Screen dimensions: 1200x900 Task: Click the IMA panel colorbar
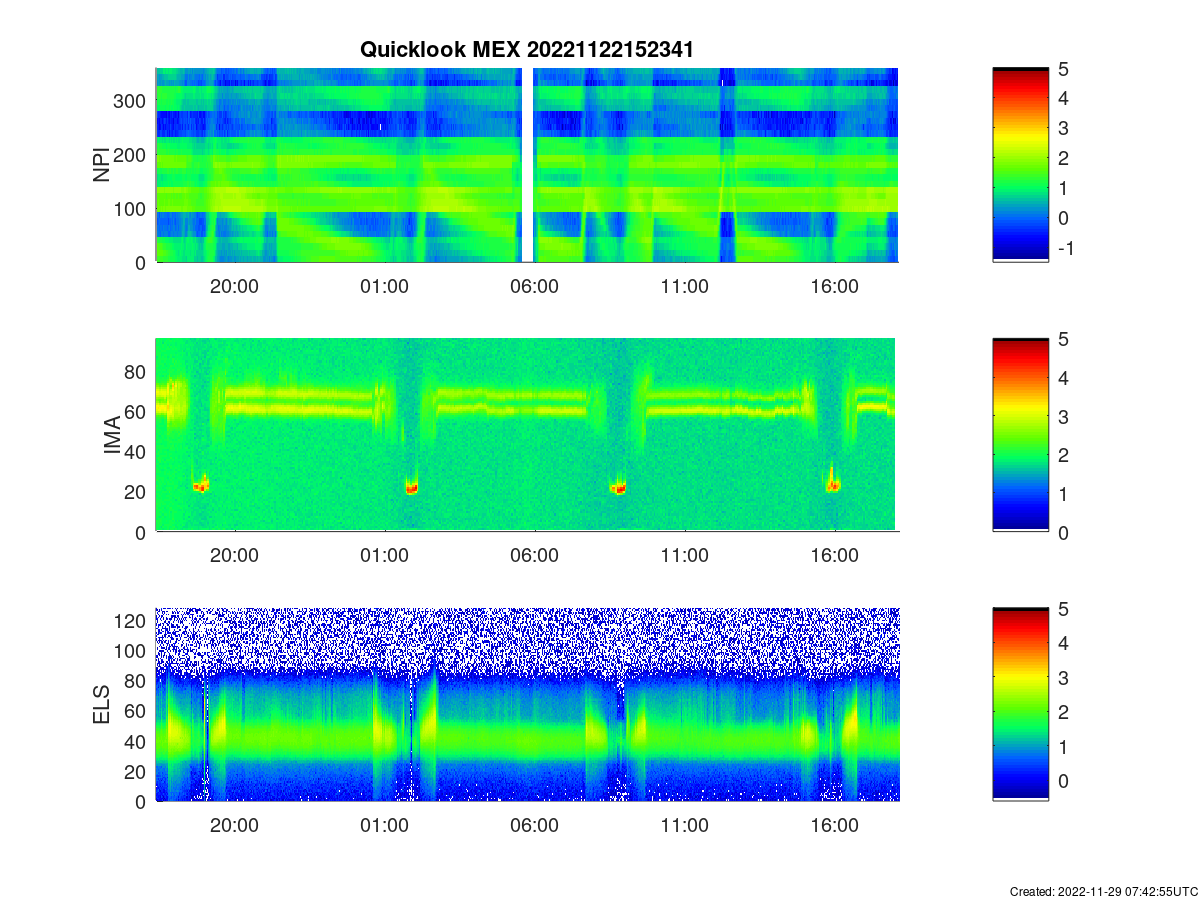[x=1020, y=435]
